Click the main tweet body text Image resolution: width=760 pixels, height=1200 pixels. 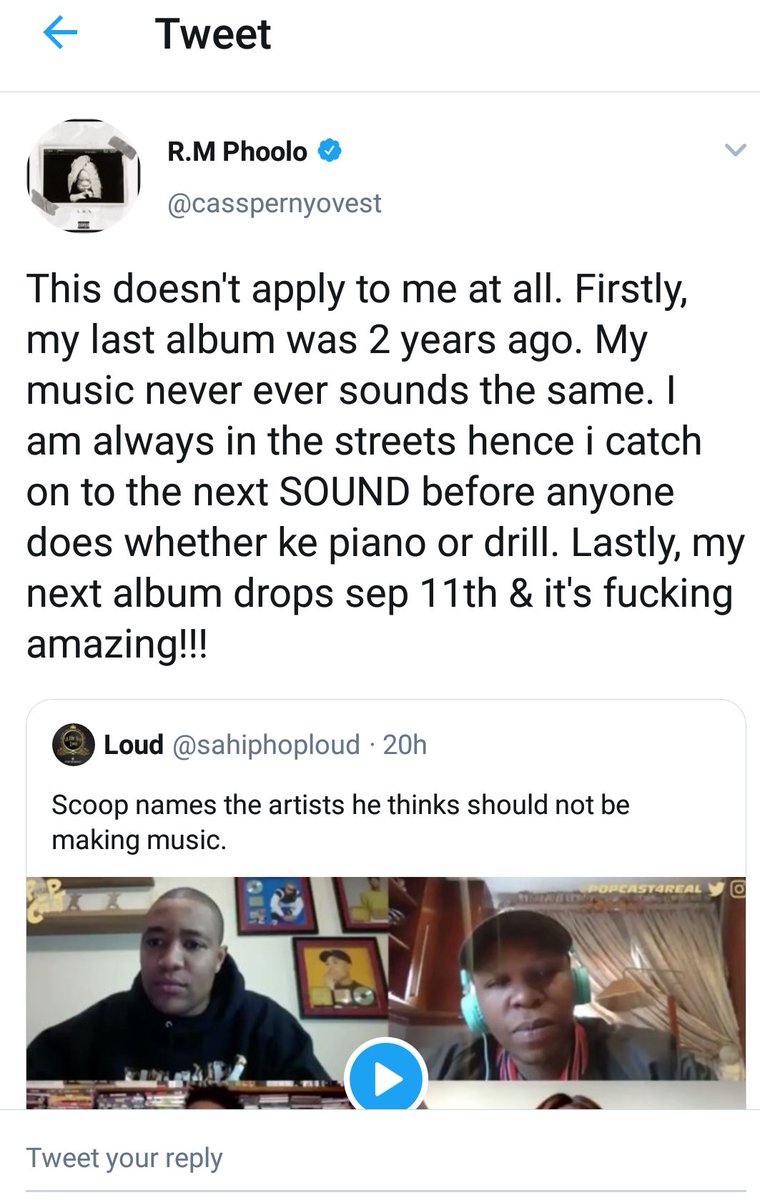pos(385,467)
